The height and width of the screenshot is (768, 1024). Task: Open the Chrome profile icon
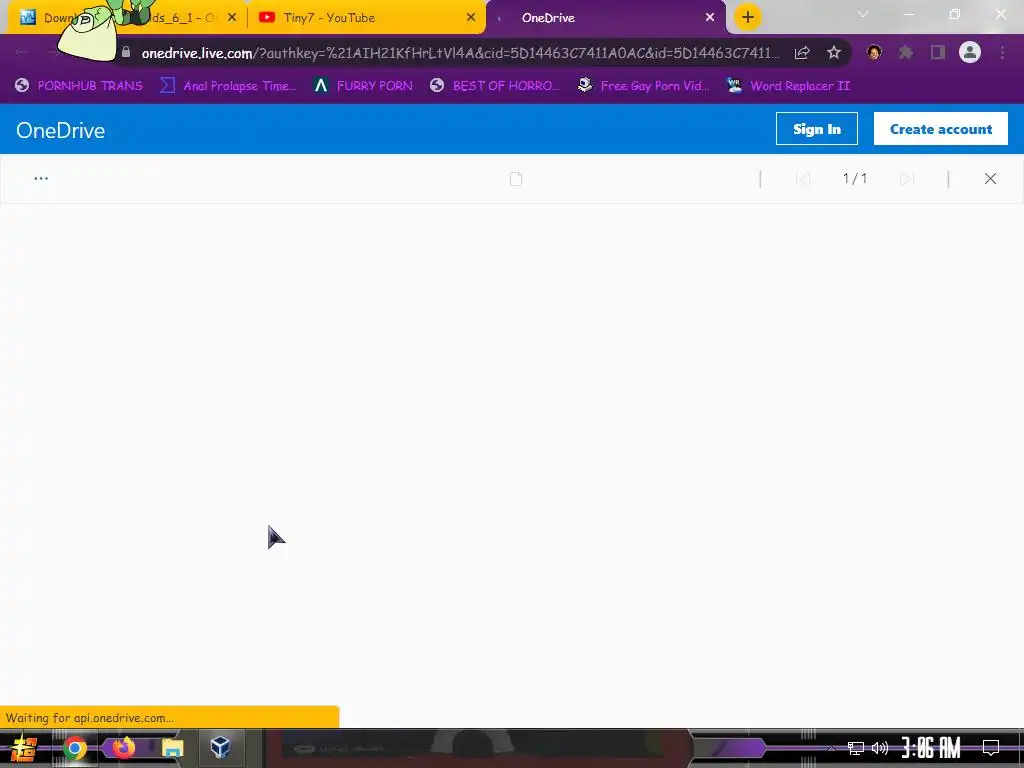(970, 52)
